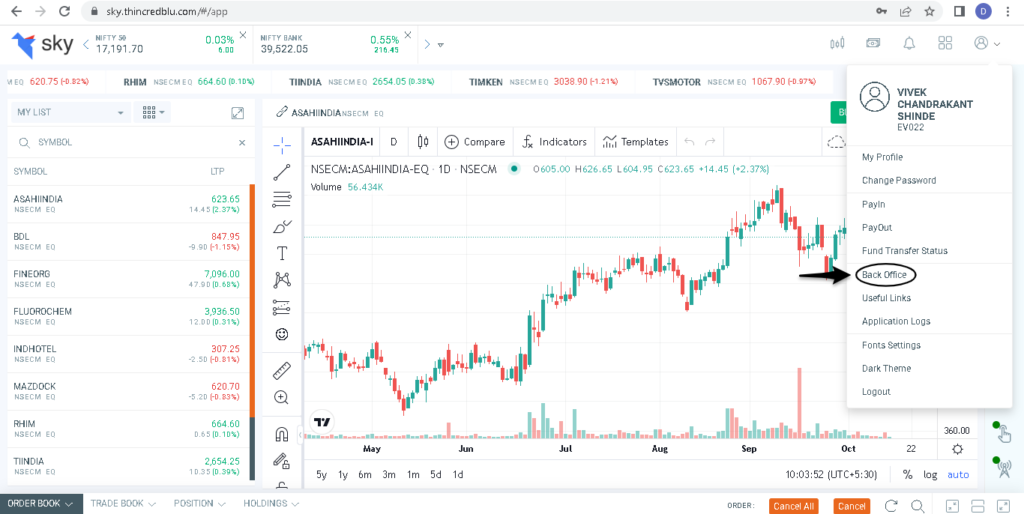The width and height of the screenshot is (1024, 514).
Task: Open chart settings gear icon
Action: [957, 449]
